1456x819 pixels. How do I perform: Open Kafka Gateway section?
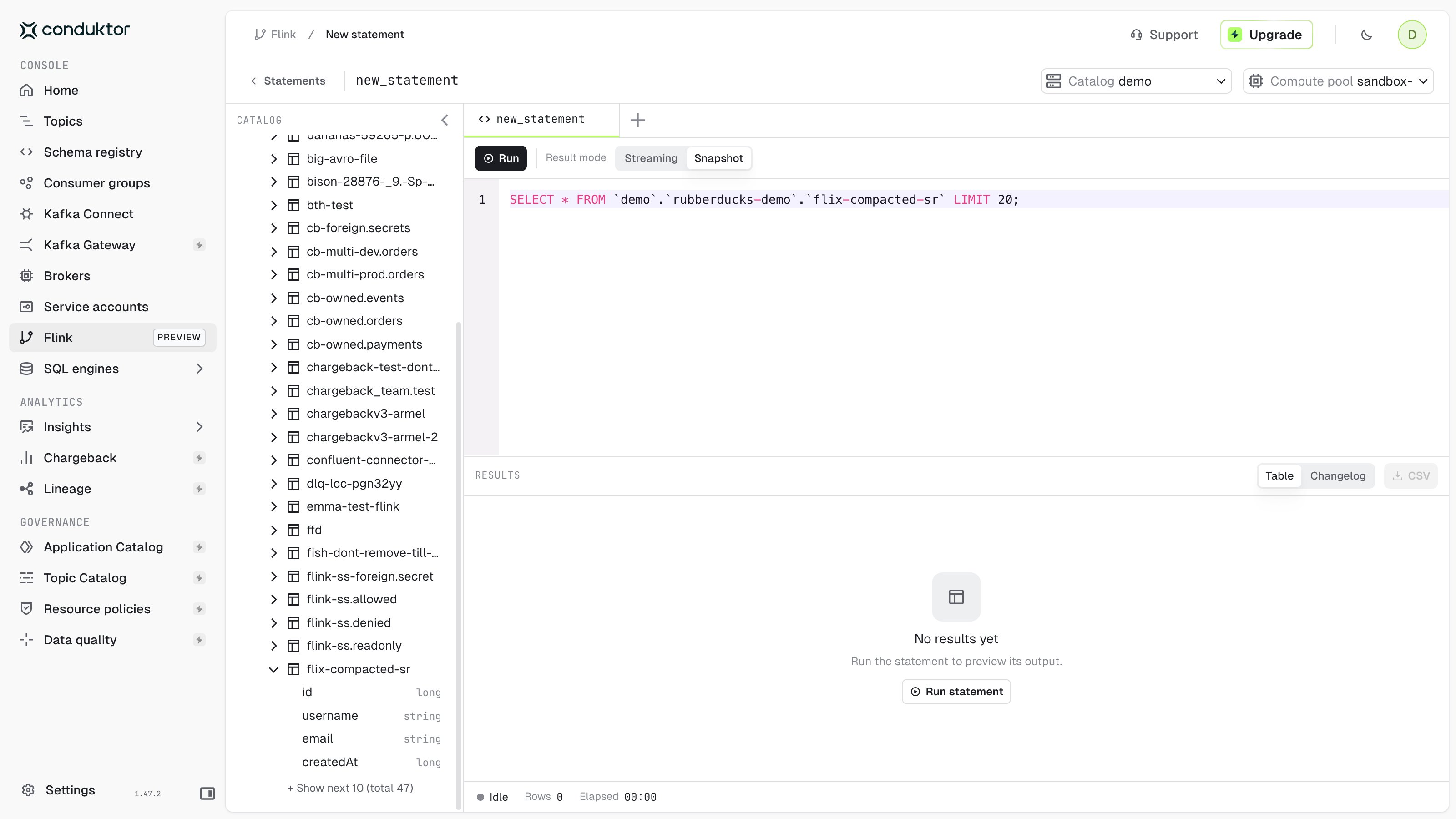click(112, 245)
